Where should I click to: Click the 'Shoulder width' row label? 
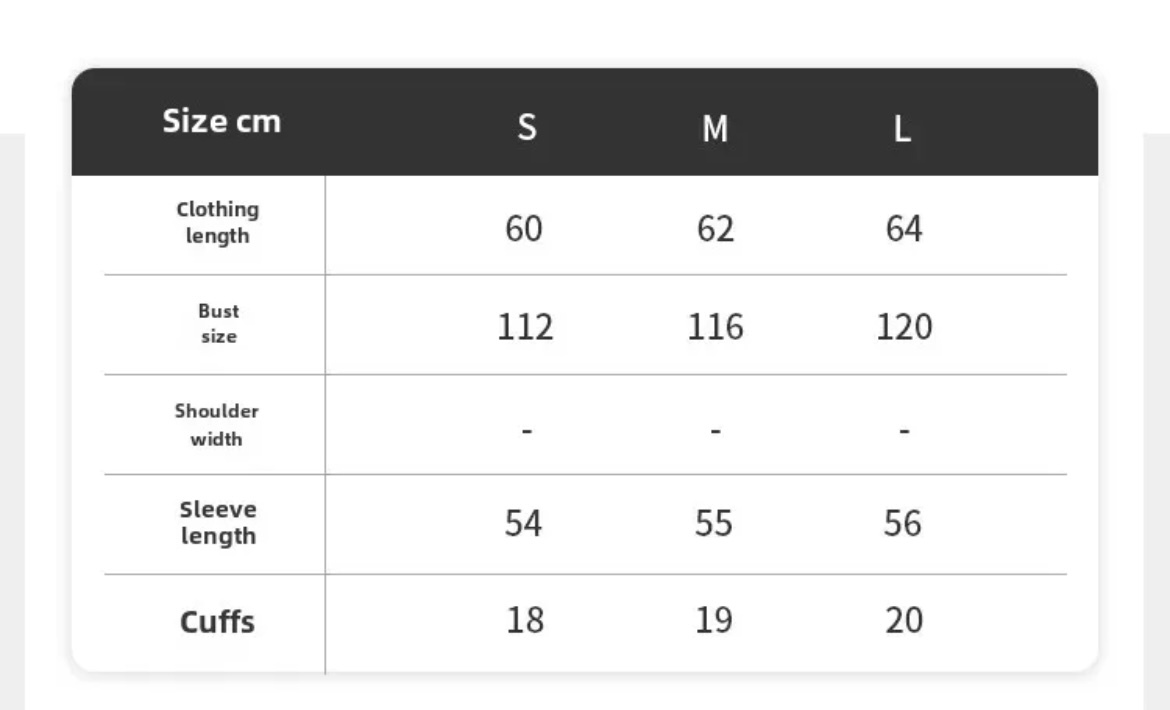coord(217,424)
